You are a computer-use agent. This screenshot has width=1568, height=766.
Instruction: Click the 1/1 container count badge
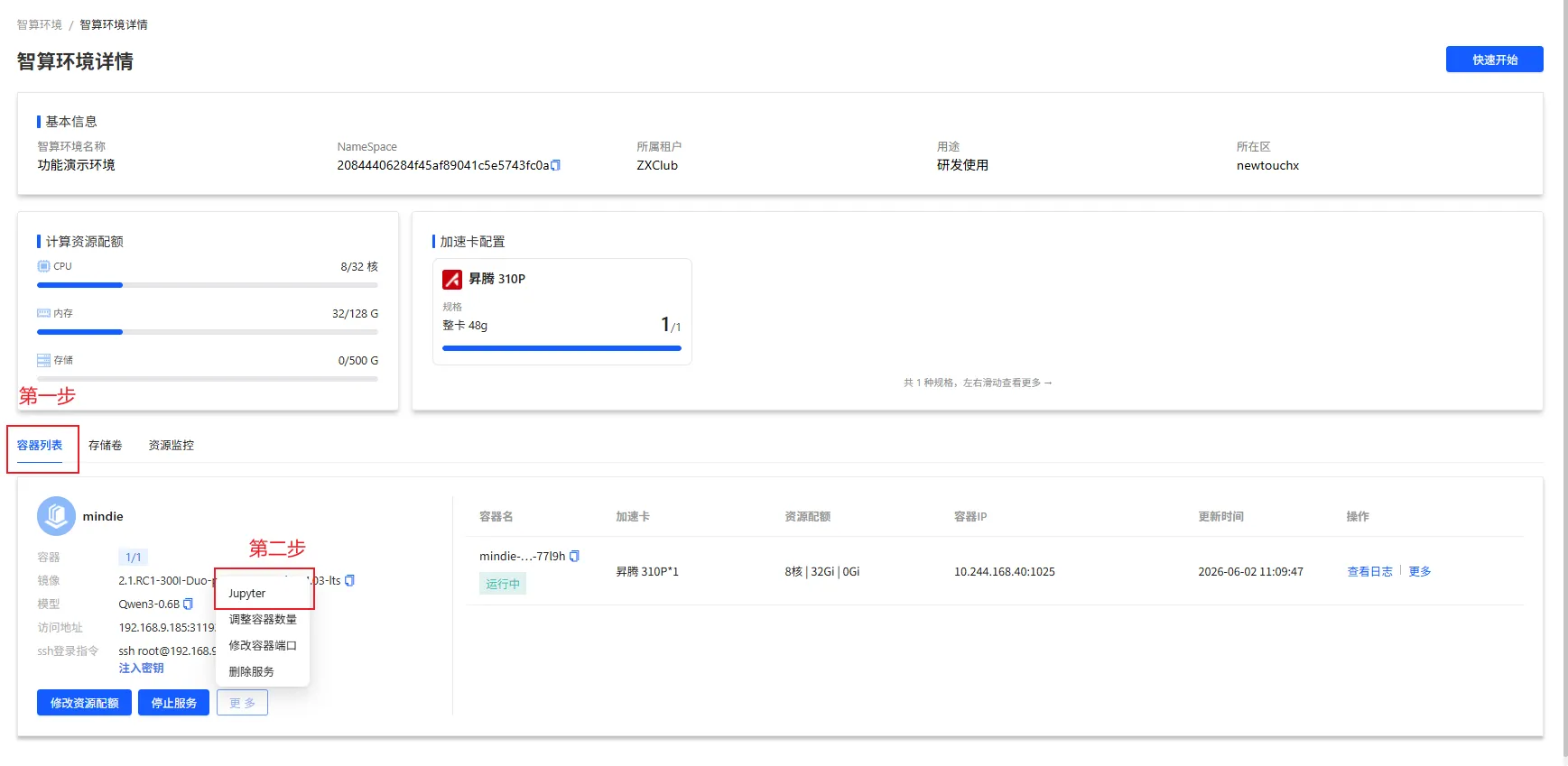tap(133, 557)
